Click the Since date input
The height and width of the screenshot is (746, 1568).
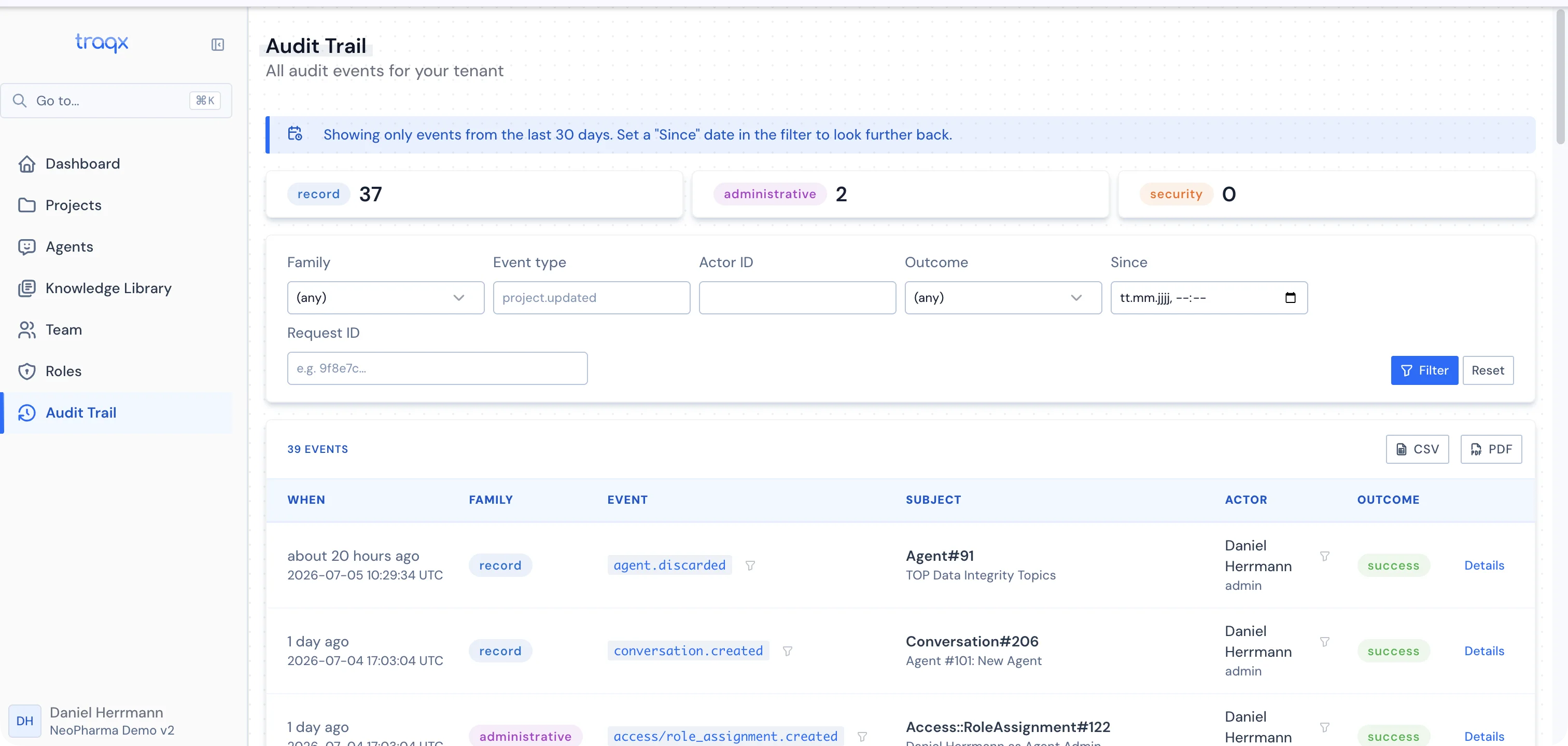click(1208, 298)
